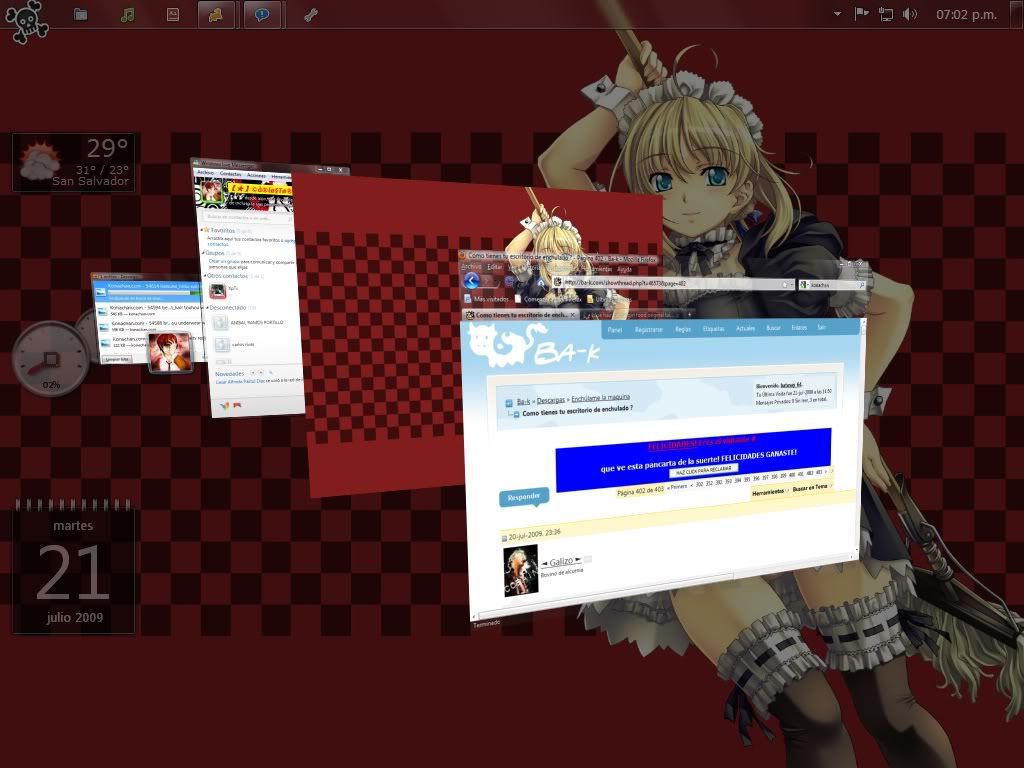Select the 'Como tienes tu escritorio' Firefox tab
1024x768 pixels.
coord(520,315)
